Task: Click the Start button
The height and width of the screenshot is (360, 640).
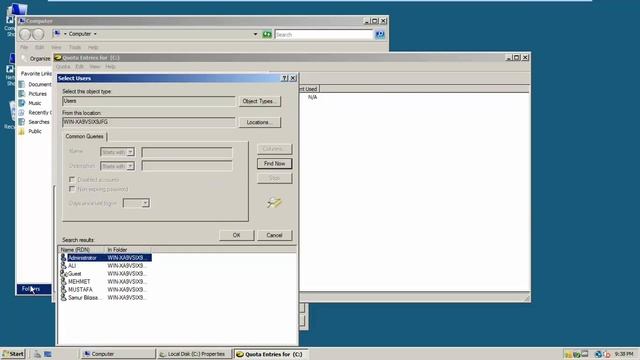Action: [13, 354]
